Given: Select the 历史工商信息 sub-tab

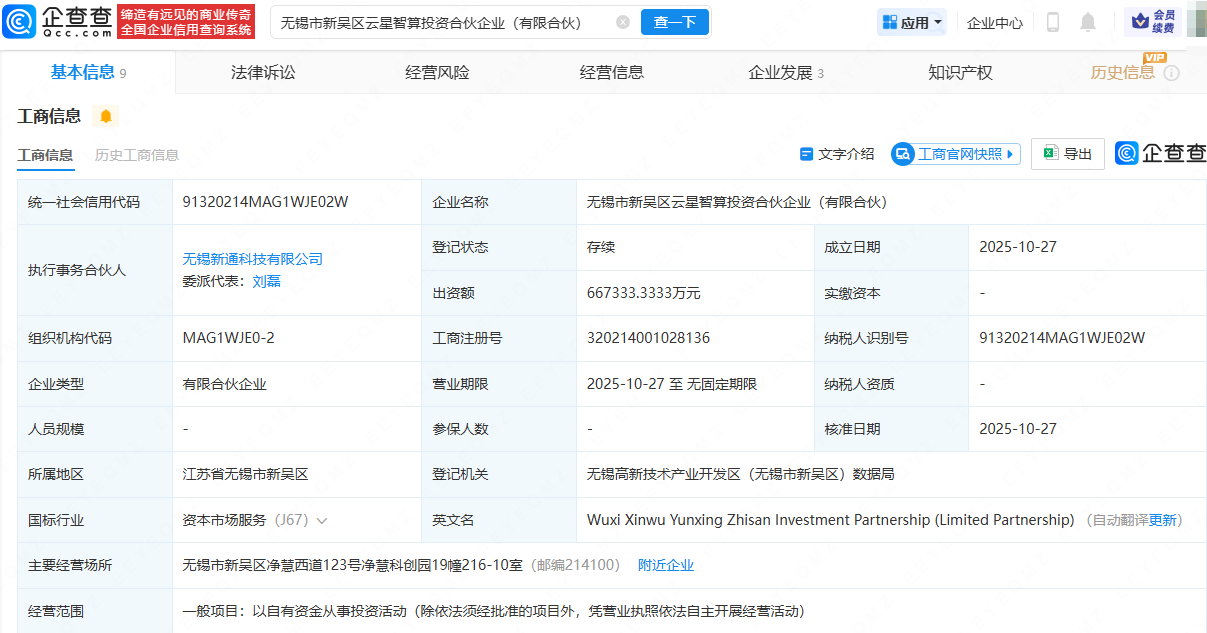Looking at the screenshot, I should [137, 155].
